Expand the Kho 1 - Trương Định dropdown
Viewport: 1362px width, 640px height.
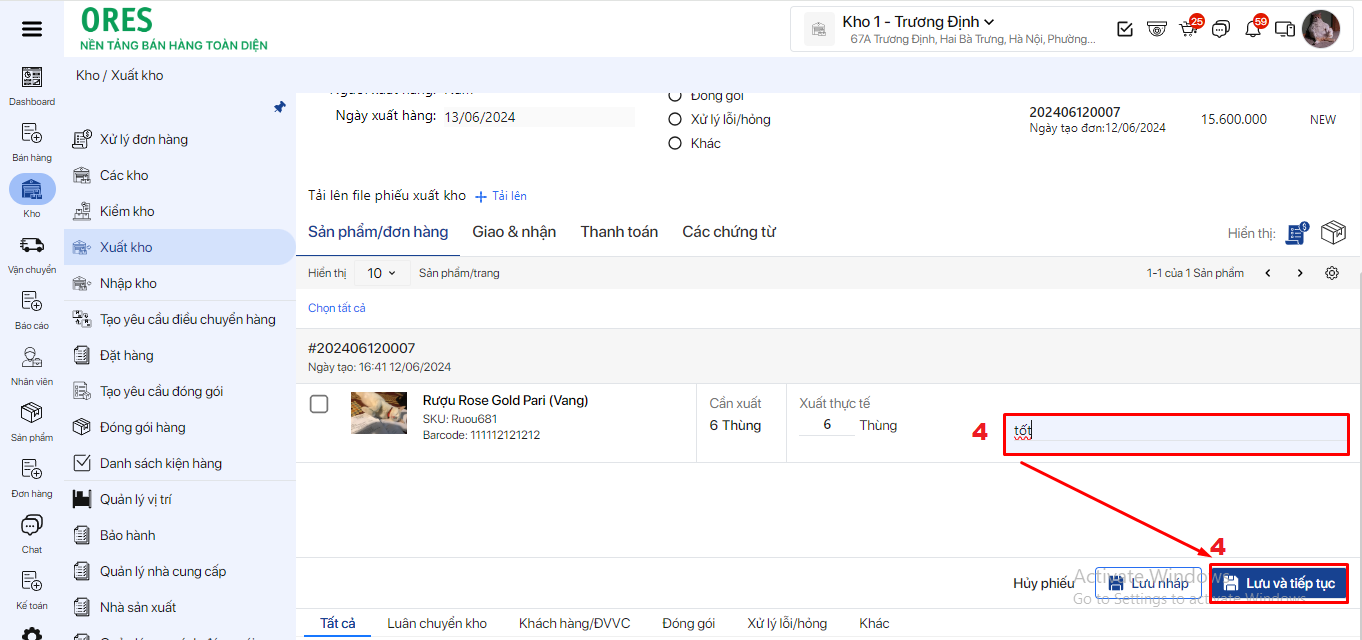click(918, 22)
